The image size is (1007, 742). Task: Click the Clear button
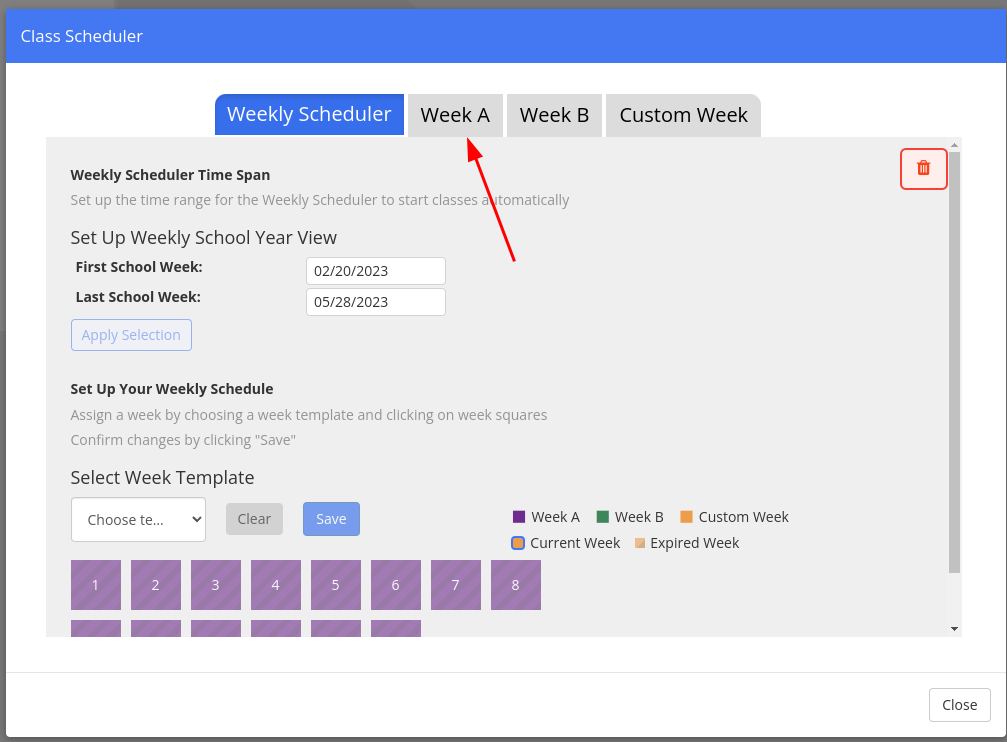[254, 519]
